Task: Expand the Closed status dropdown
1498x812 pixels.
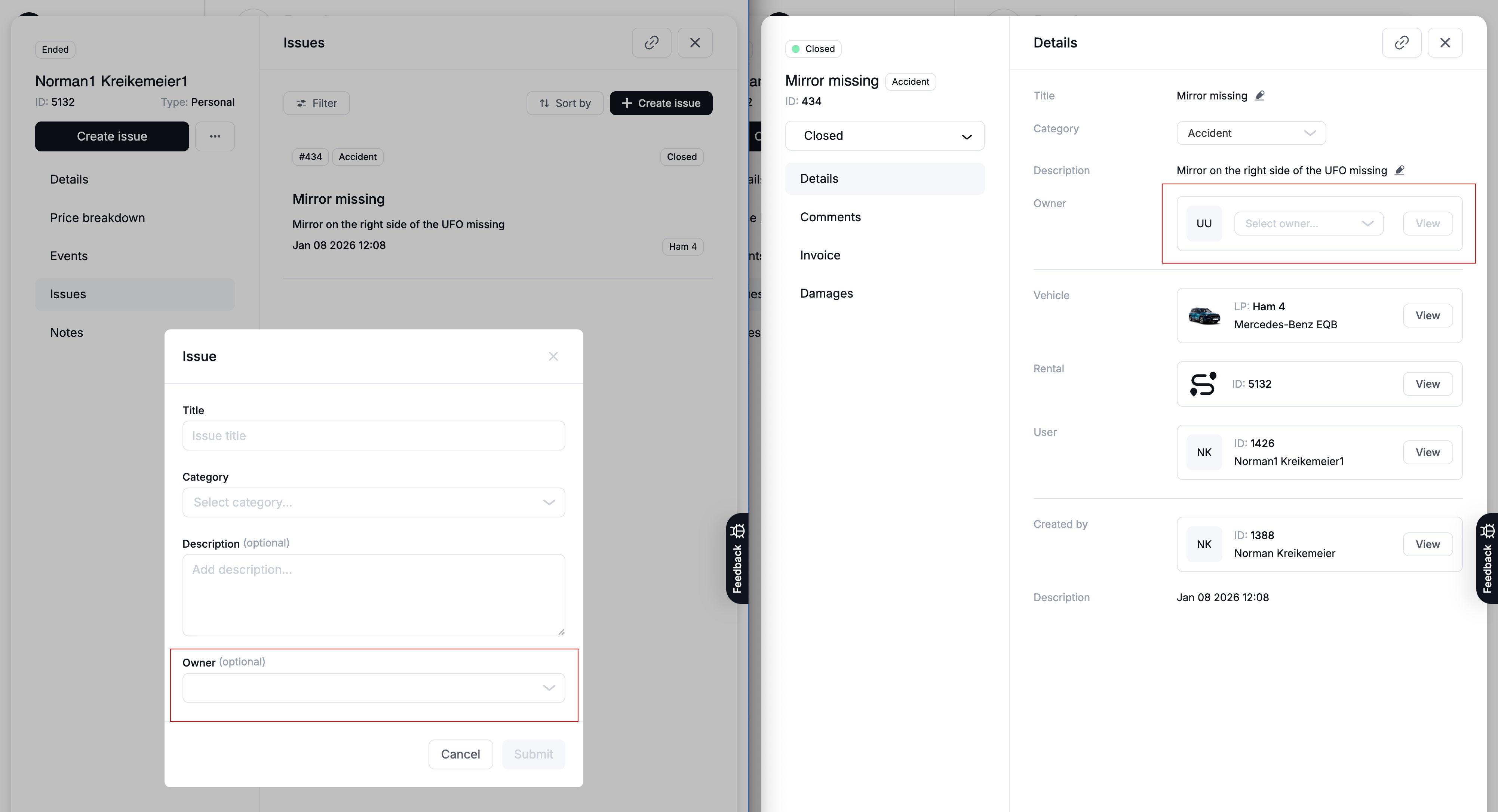Action: (884, 136)
